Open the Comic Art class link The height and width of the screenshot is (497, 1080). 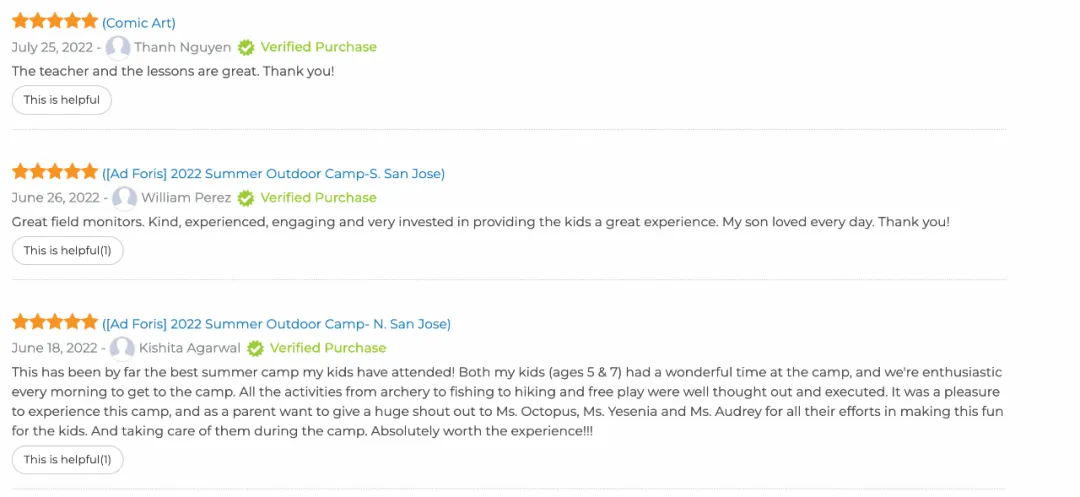(139, 23)
